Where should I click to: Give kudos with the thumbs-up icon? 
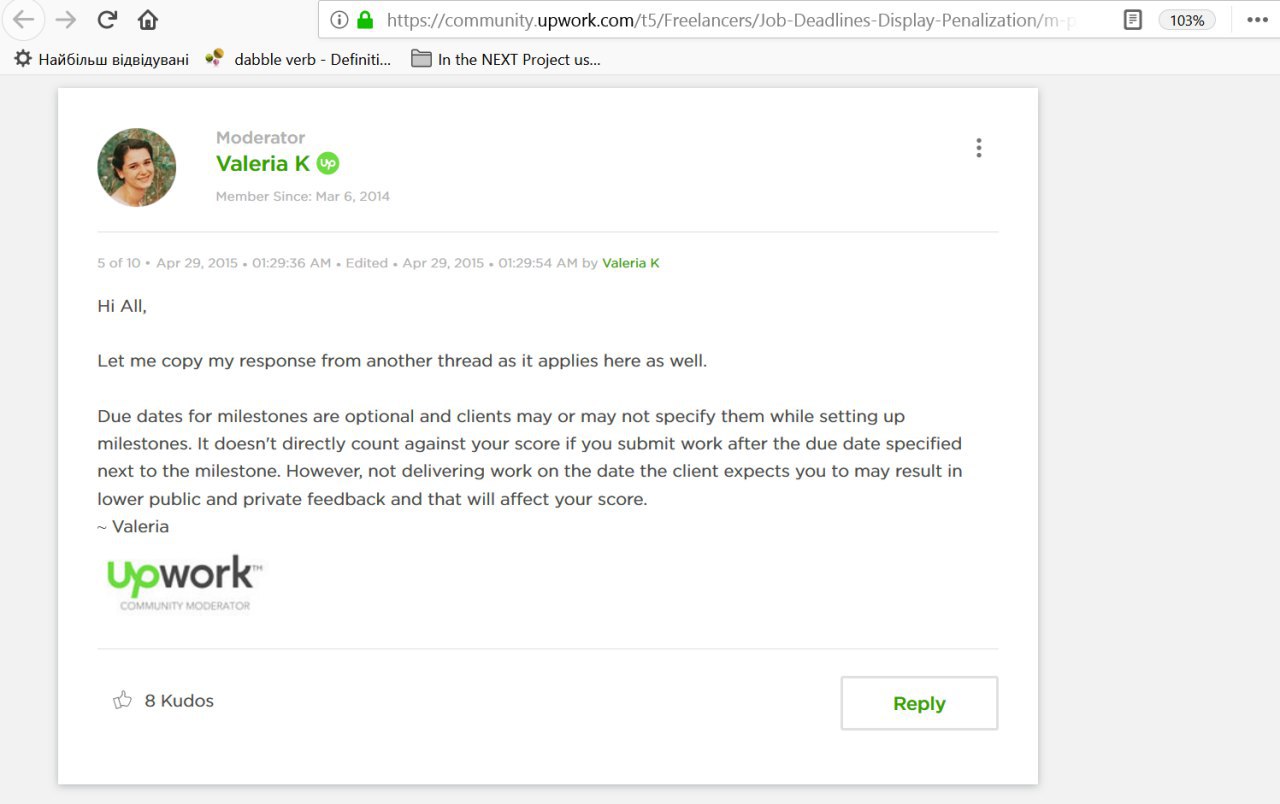(123, 700)
